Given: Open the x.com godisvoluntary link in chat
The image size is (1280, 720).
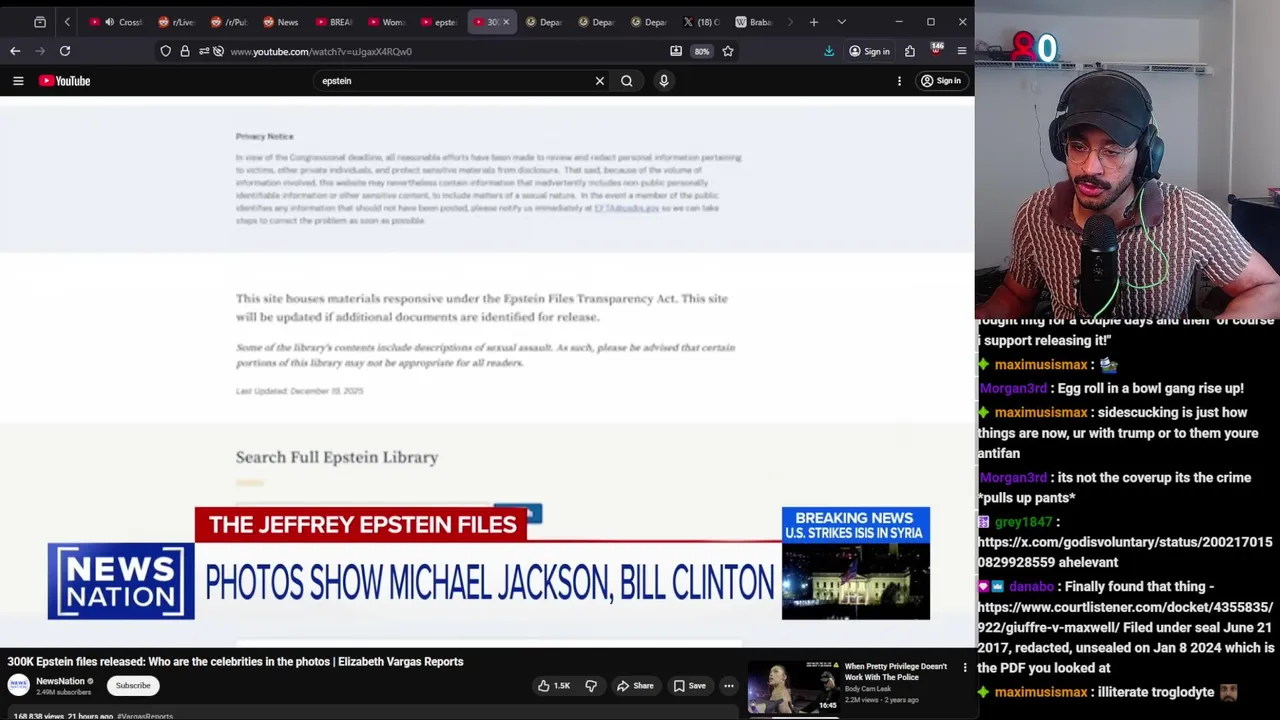Looking at the screenshot, I should pyautogui.click(x=1125, y=552).
